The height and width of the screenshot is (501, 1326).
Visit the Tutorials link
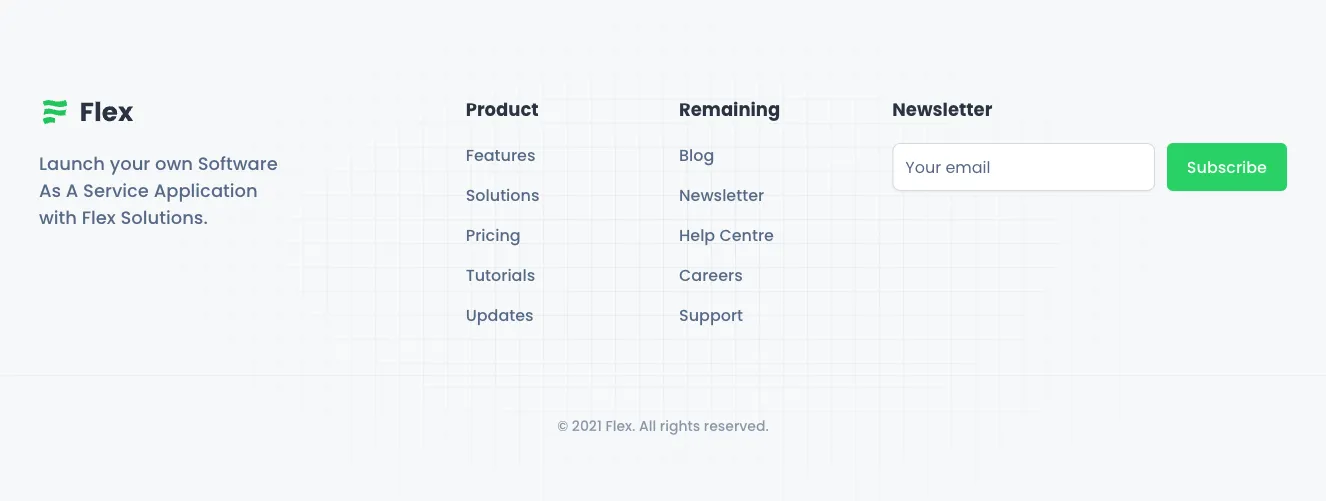(500, 276)
